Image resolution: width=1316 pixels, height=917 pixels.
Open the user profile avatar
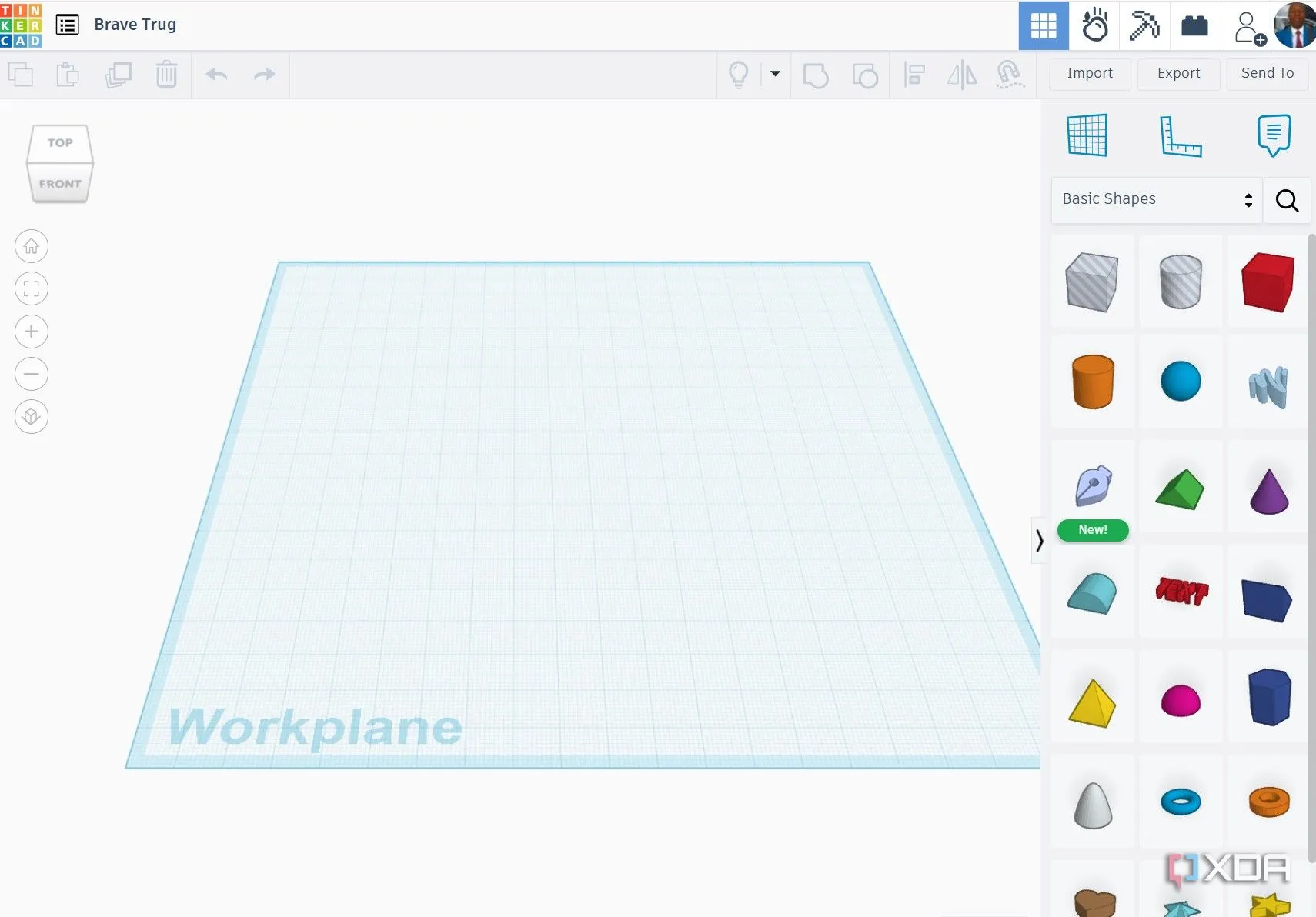pos(1294,25)
